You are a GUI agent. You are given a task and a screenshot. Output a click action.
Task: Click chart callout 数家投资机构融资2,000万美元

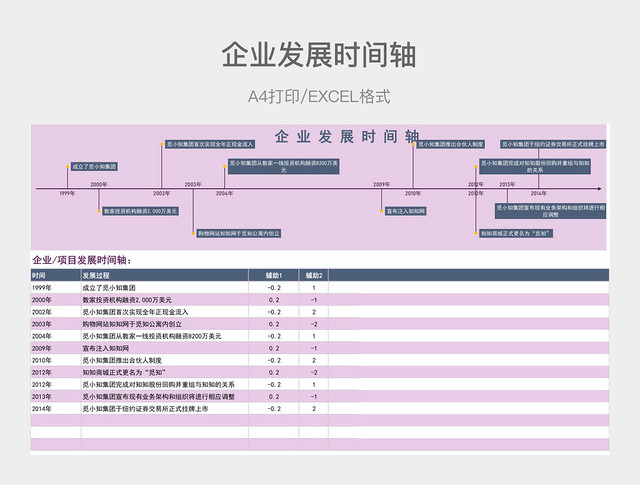point(140,211)
